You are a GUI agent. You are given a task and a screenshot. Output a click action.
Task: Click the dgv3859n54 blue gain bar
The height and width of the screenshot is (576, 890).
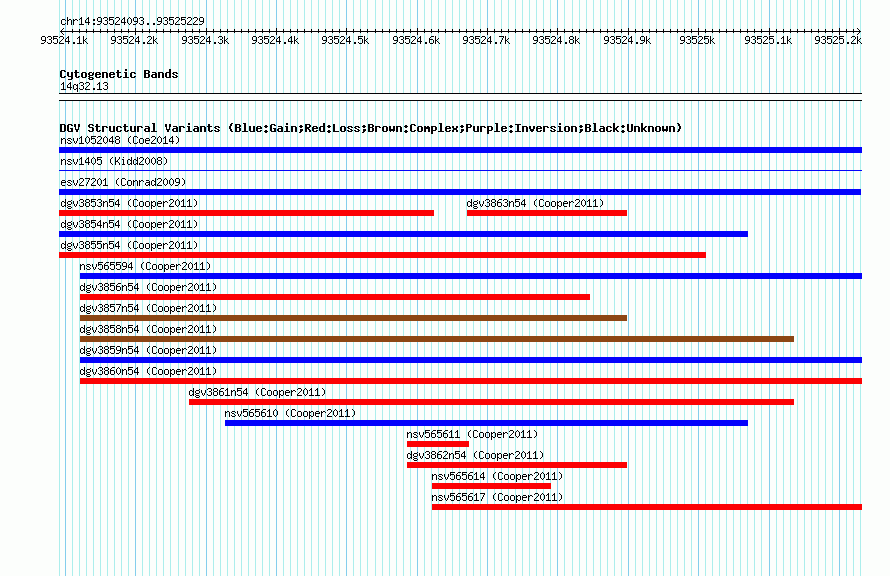point(471,360)
